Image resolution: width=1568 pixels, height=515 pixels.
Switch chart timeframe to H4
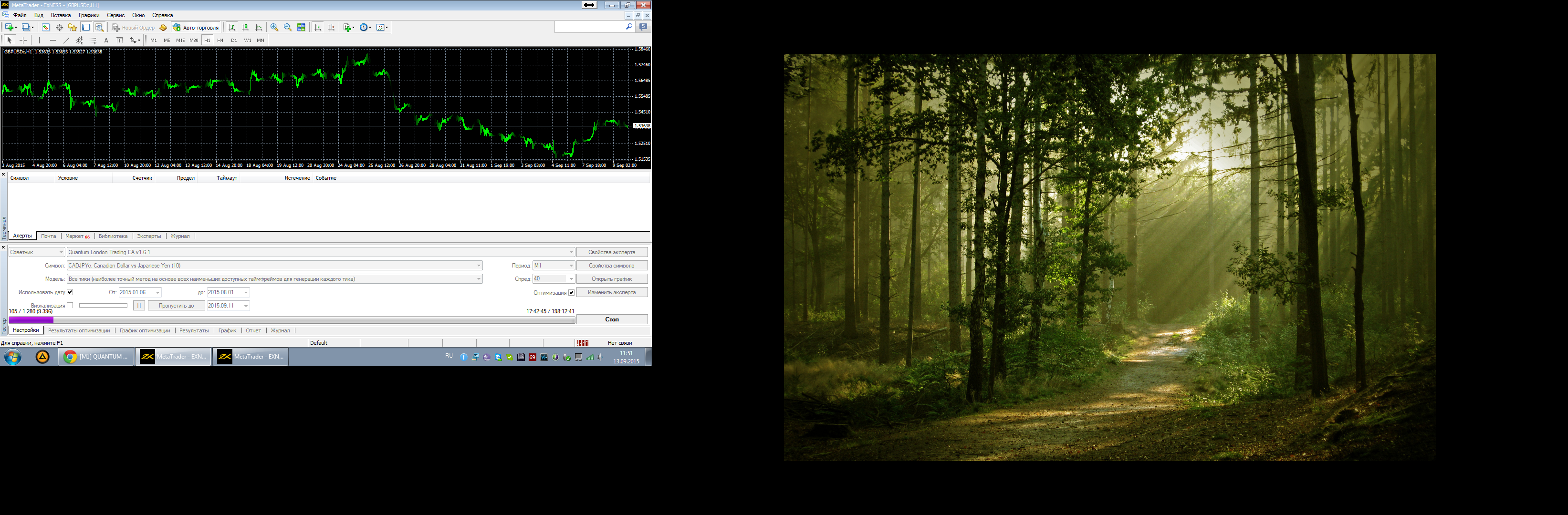[x=220, y=40]
